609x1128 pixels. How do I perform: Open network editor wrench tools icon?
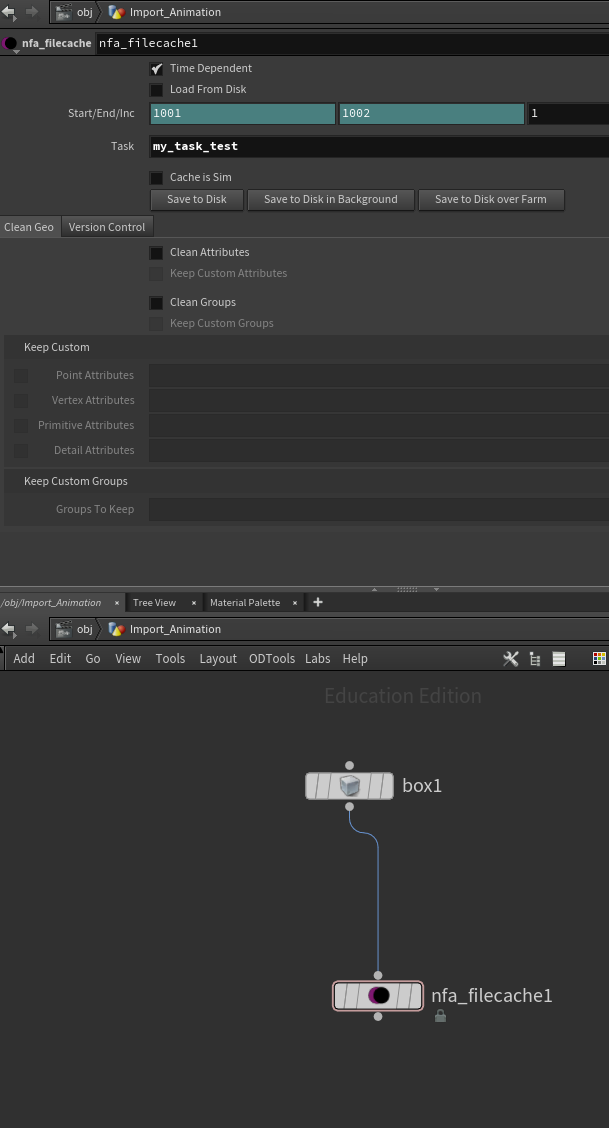click(510, 659)
